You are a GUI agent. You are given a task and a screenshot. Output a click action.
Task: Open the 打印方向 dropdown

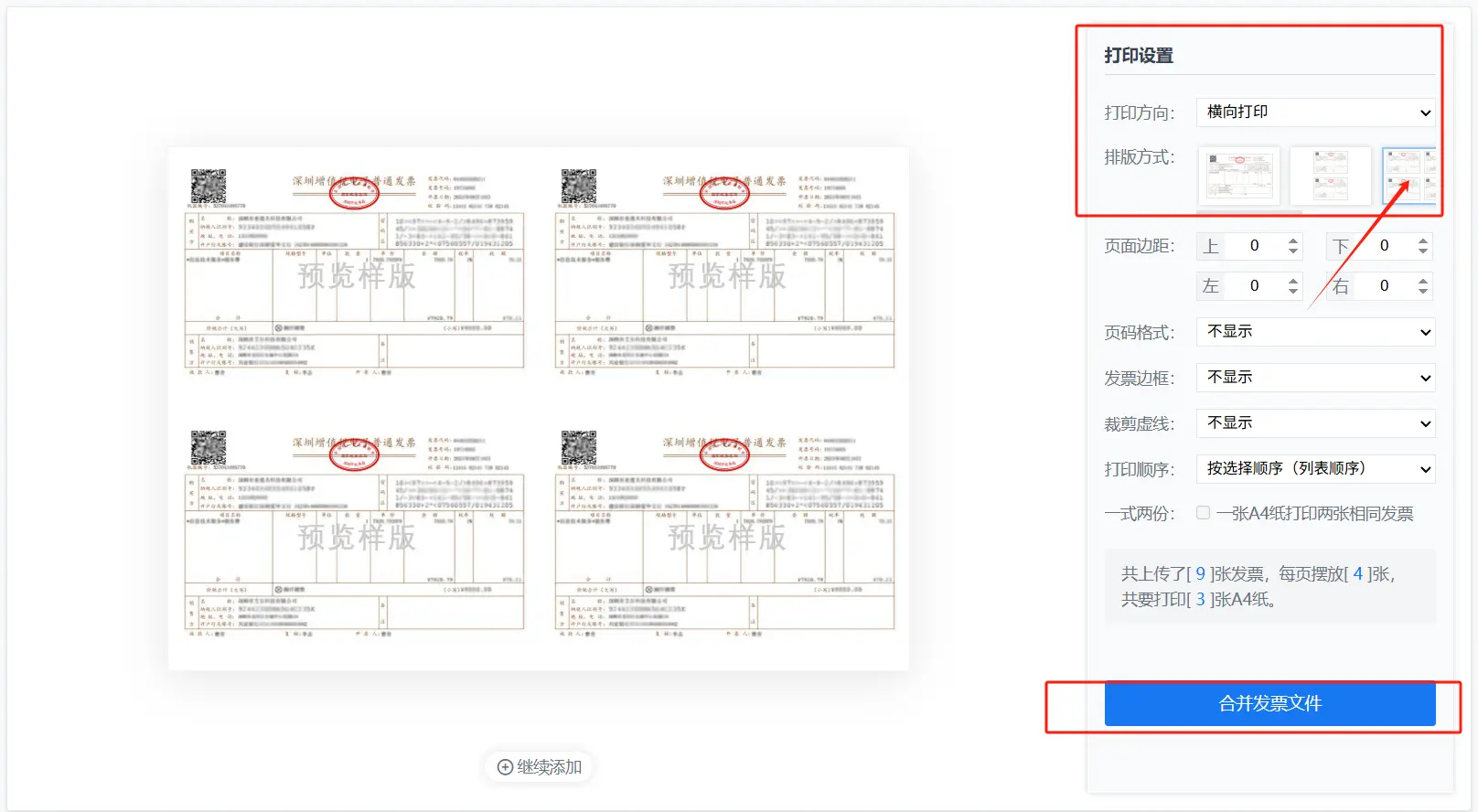1315,112
